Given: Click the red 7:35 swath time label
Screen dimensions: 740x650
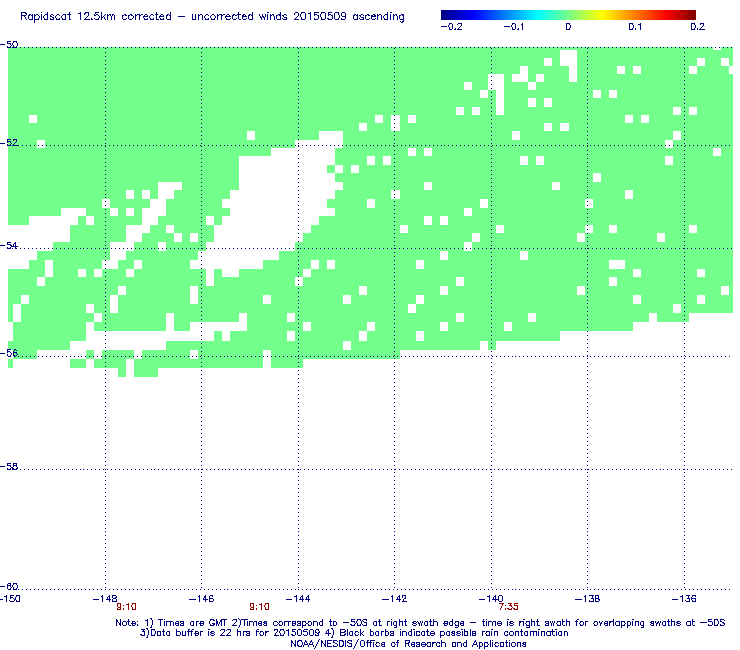Looking at the screenshot, I should (x=509, y=607).
